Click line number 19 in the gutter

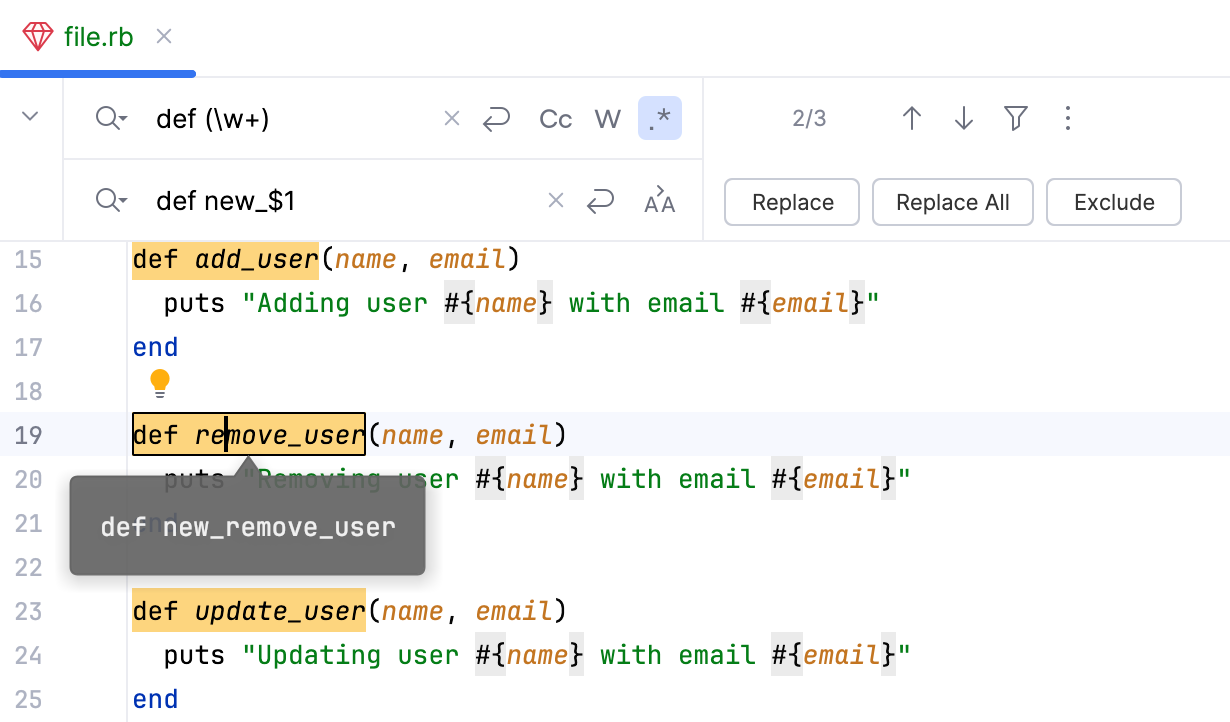30,435
